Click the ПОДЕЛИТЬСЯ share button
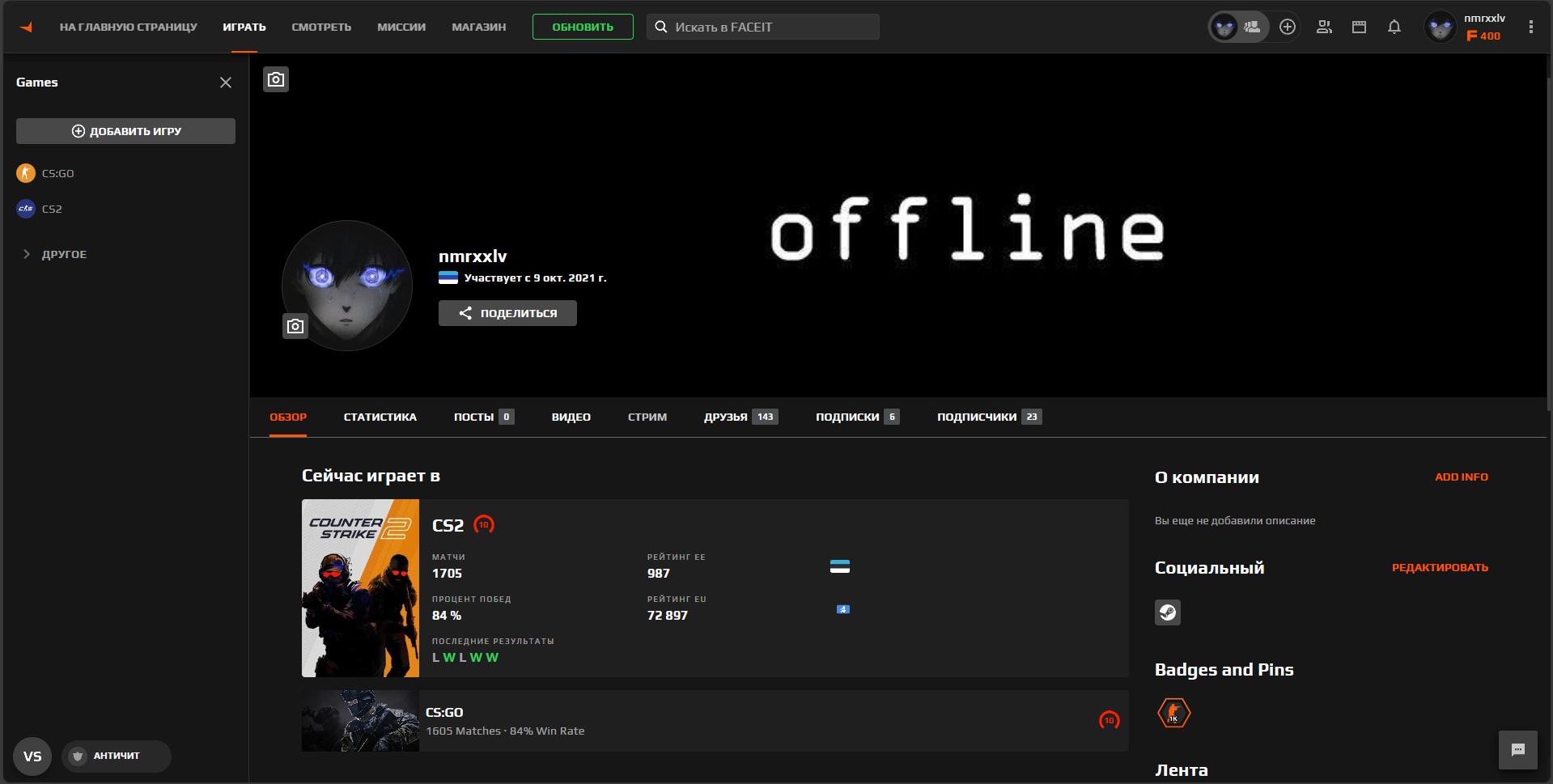The image size is (1553, 784). click(x=507, y=313)
